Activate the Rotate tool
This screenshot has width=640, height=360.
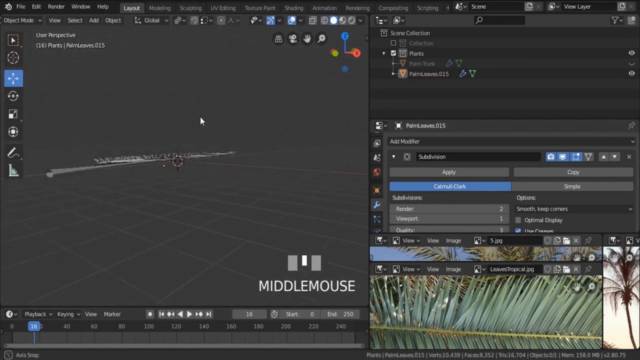point(13,96)
